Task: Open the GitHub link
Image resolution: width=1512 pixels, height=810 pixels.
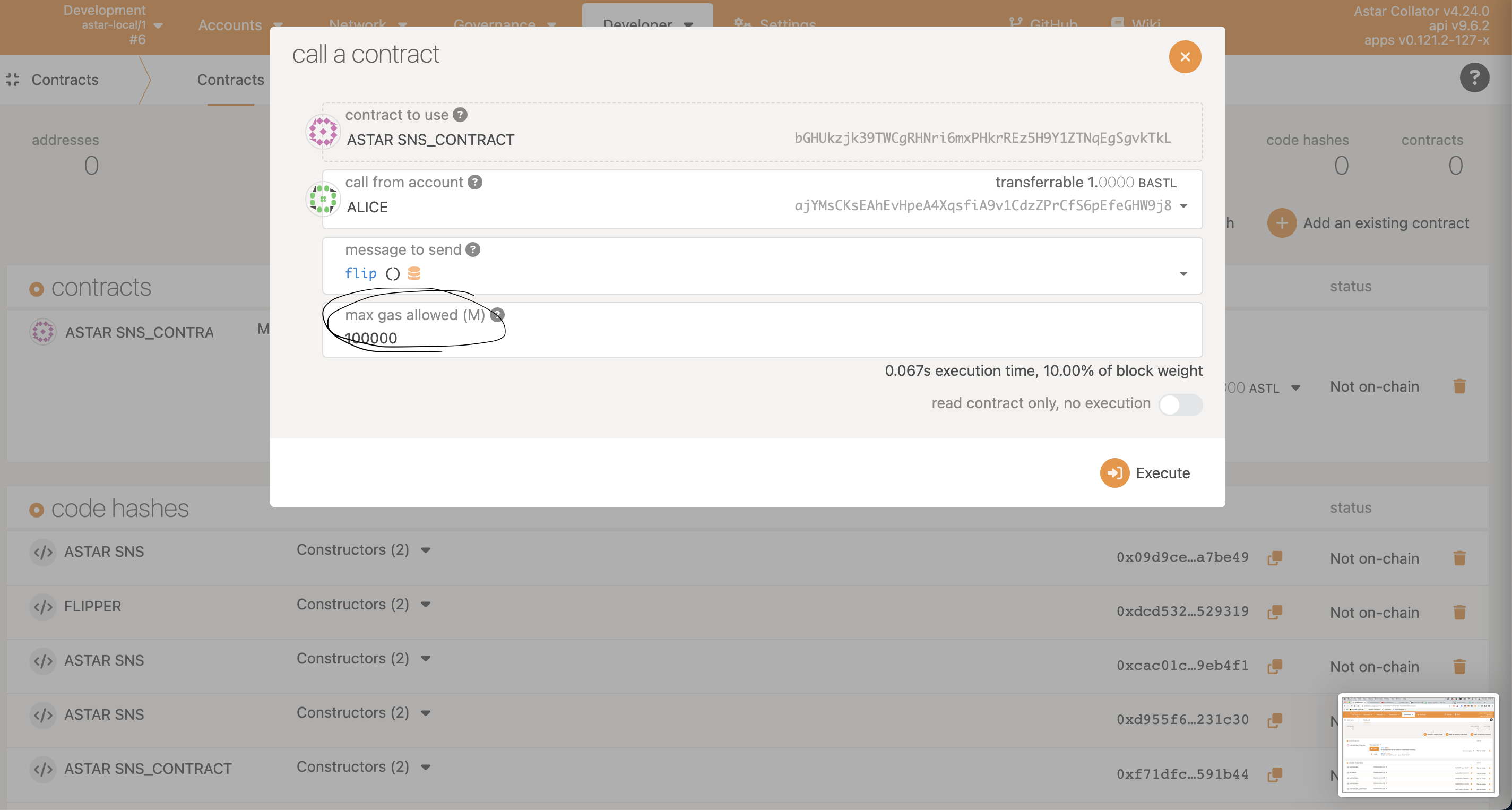Action: (1043, 23)
